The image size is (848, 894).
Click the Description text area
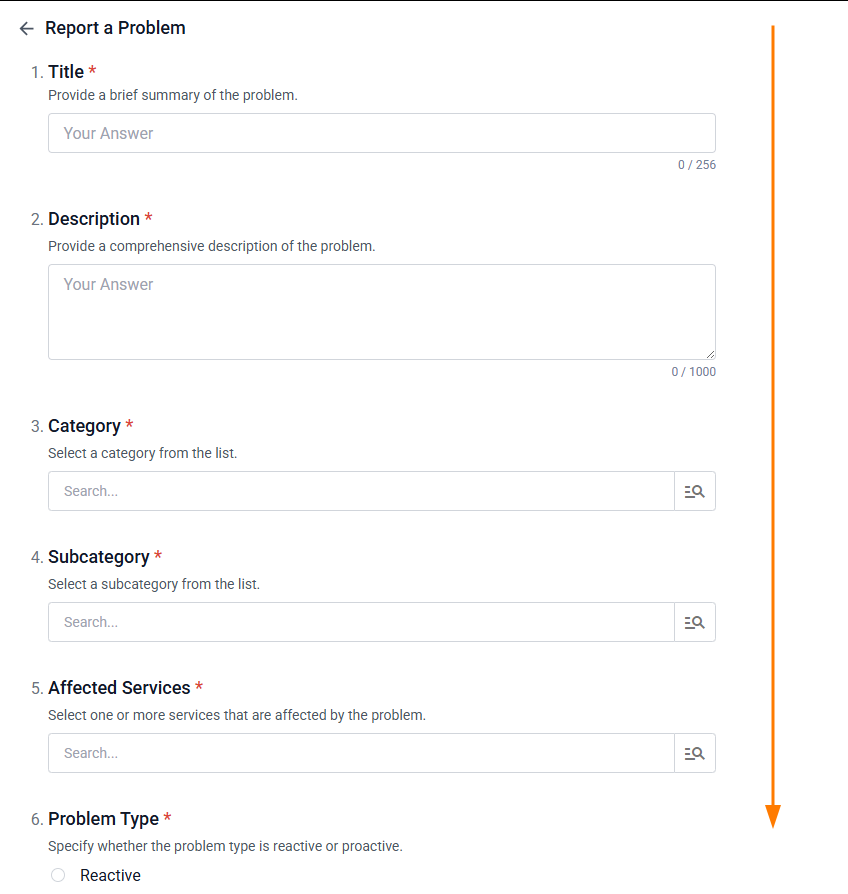pos(381,311)
